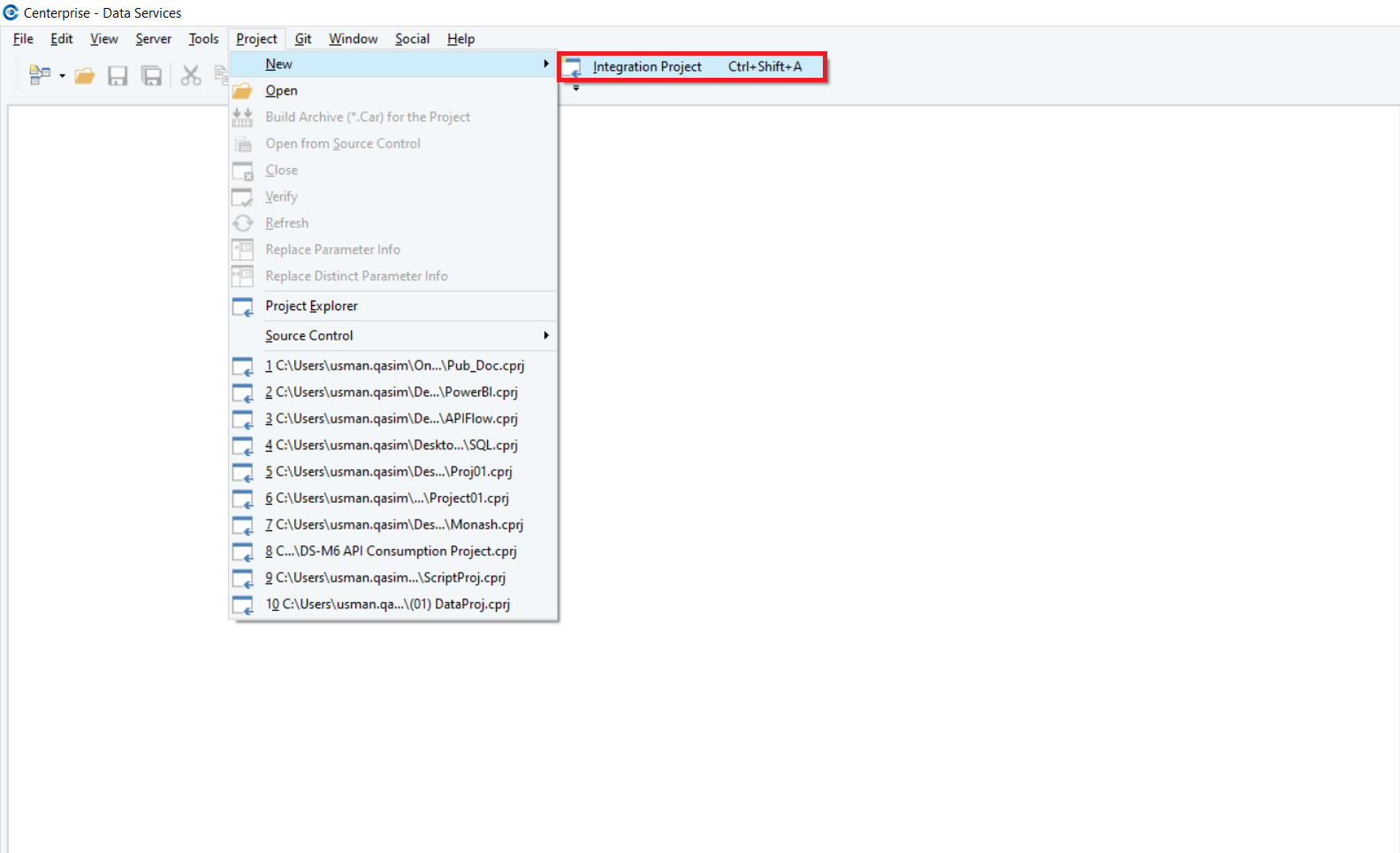Select Replace Distinct Parameter Info
The image size is (1400, 853).
tap(393, 276)
